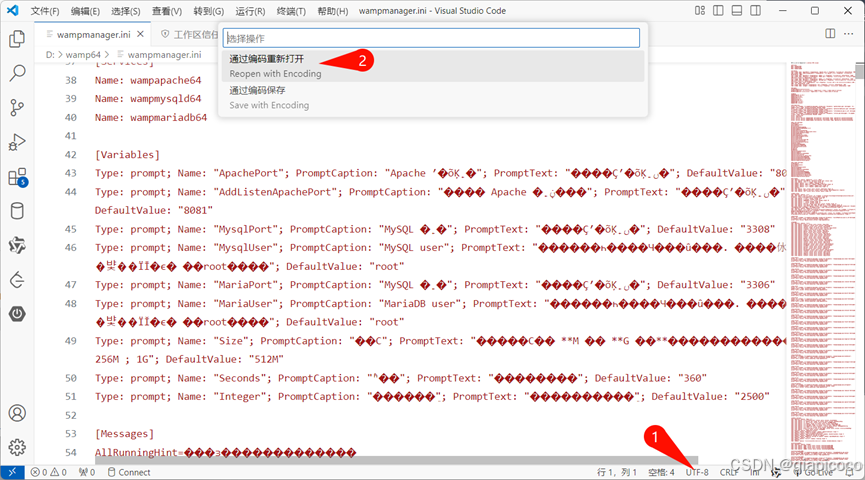Screen dimensions: 865x480
Task: Click the UTF-8 encoding status item
Action: 697,472
